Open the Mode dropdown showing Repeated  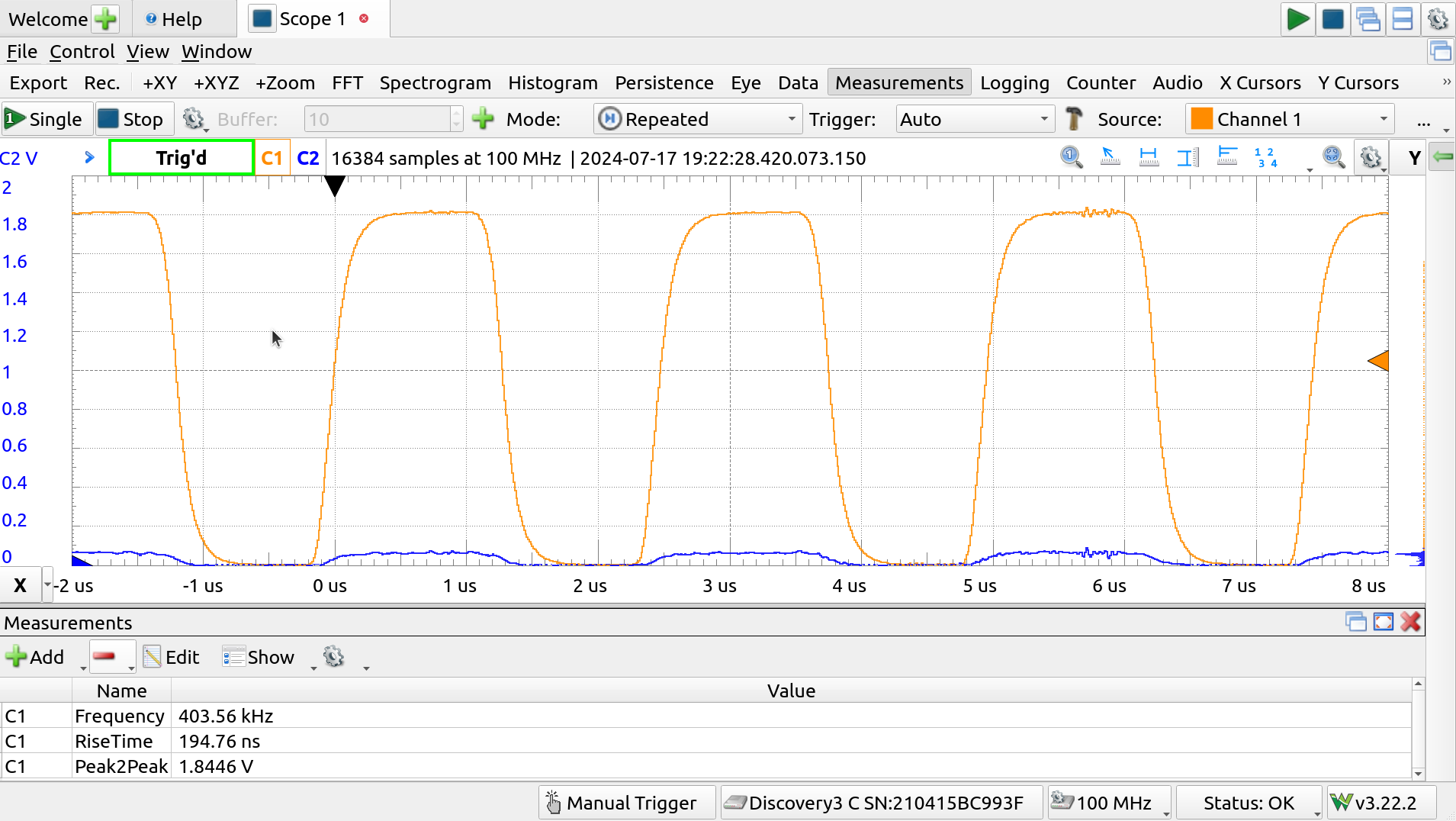pyautogui.click(x=697, y=119)
